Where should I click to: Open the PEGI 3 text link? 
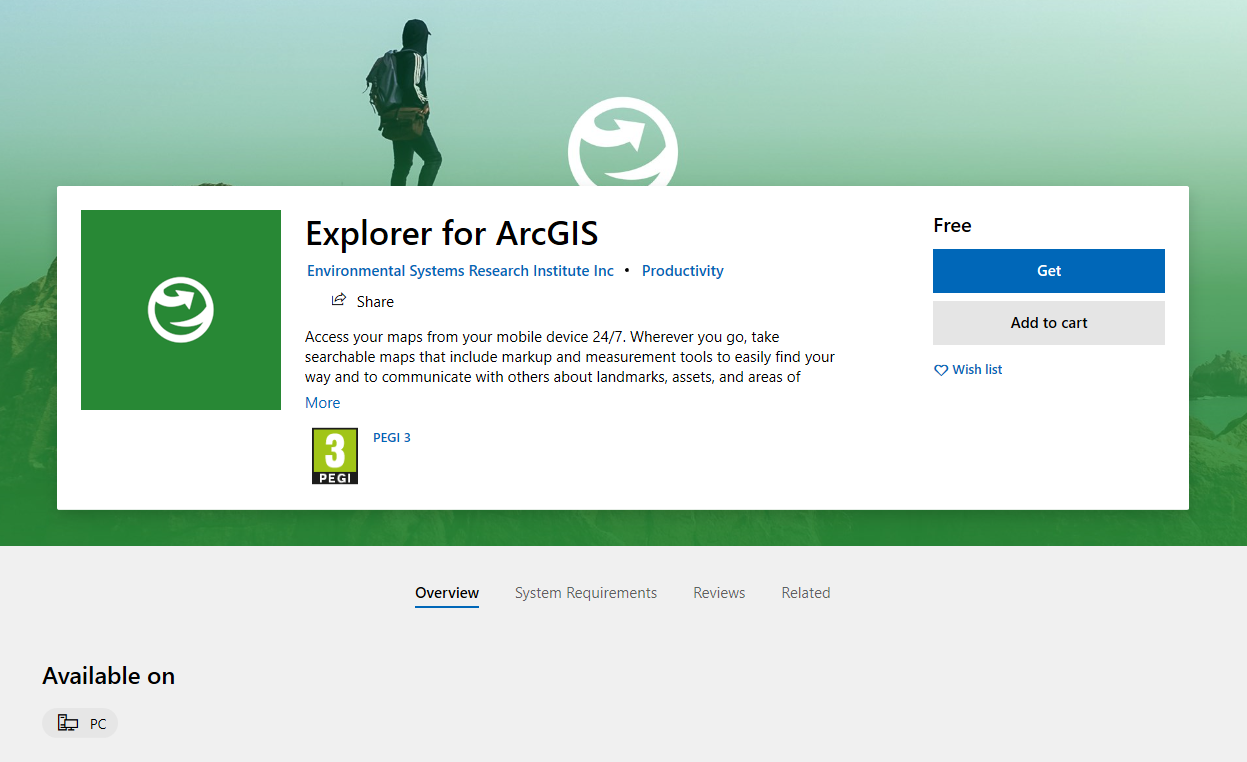(x=392, y=438)
